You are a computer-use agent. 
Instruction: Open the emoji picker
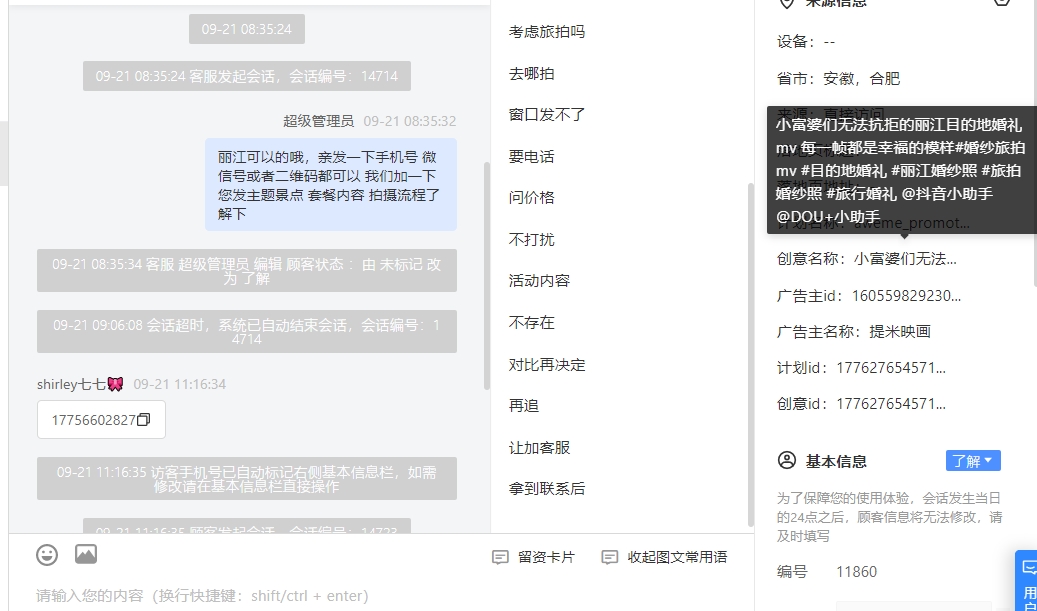(47, 555)
